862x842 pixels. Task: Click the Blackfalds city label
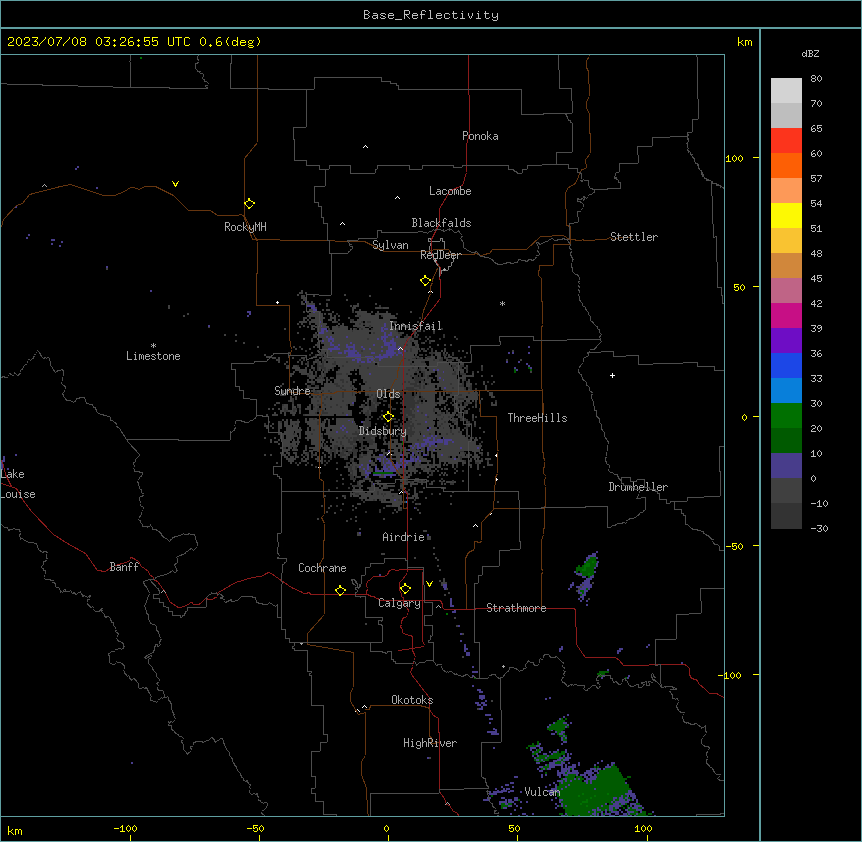pyautogui.click(x=441, y=223)
